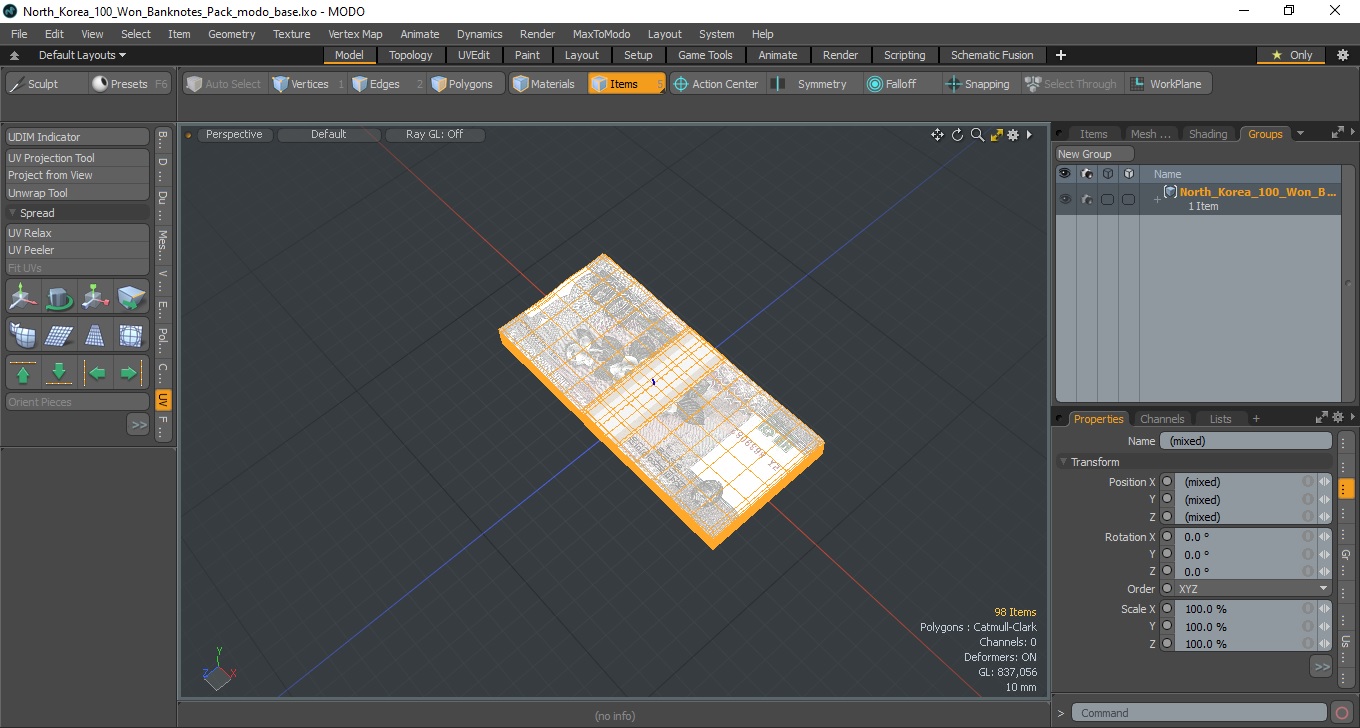Click the Rotation Z slider arrows
Screen dimensions: 1360x728
tap(1325, 572)
